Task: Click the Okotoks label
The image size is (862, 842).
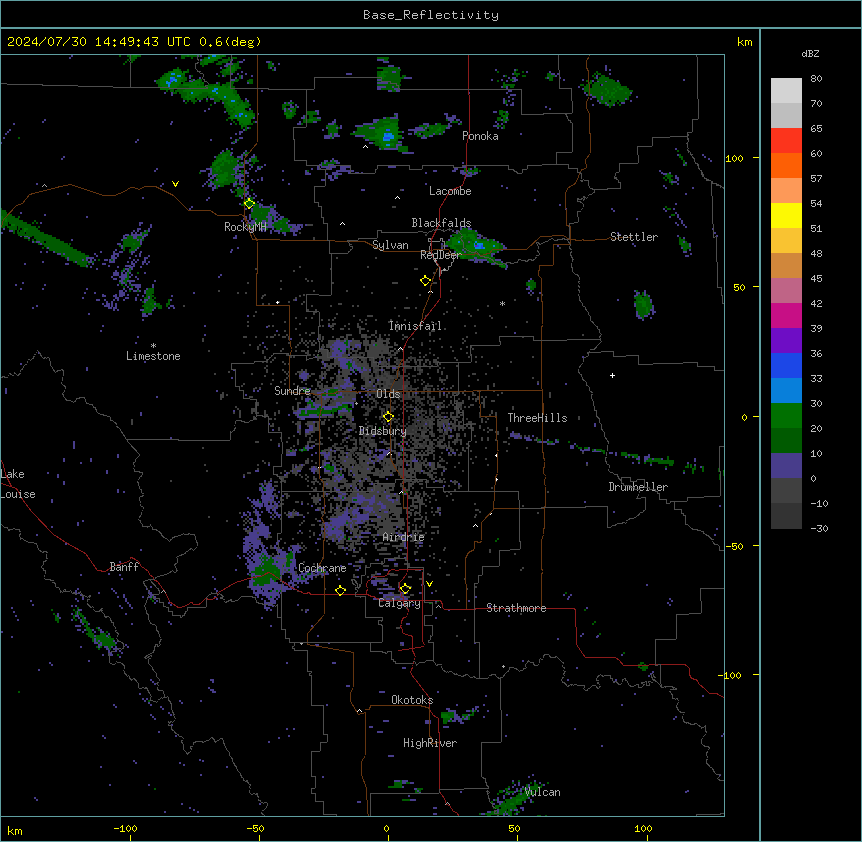Action: [x=412, y=700]
